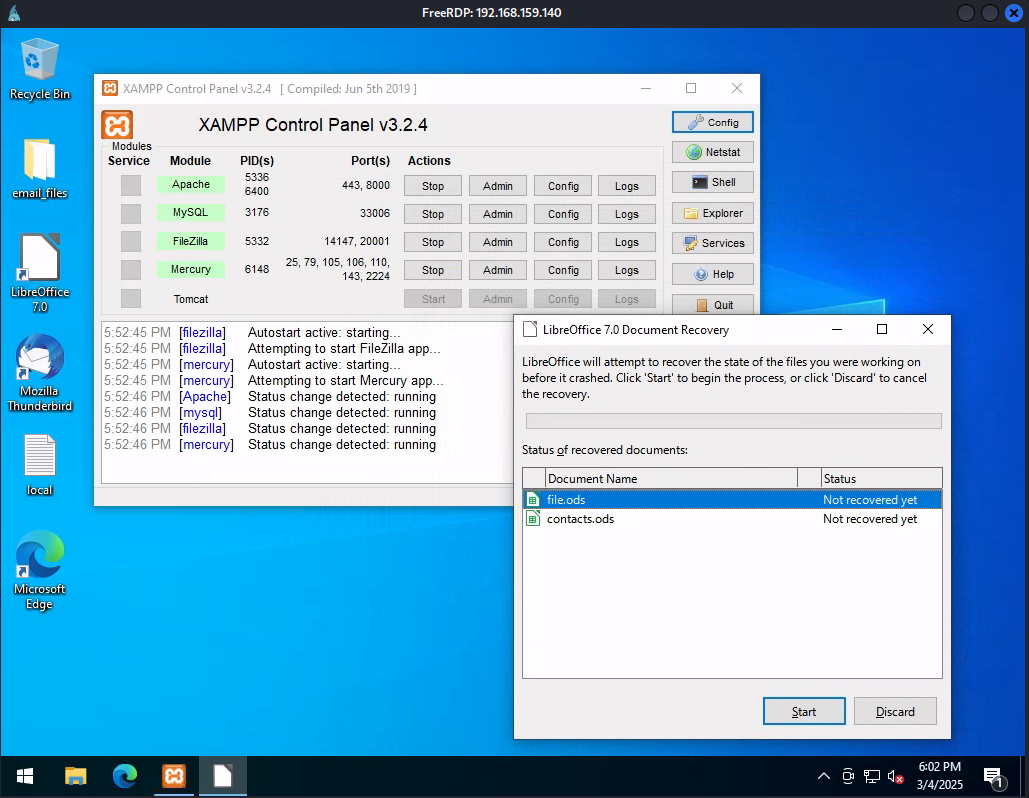Click the muted volume tray icon
The width and height of the screenshot is (1029, 798).
[895, 777]
